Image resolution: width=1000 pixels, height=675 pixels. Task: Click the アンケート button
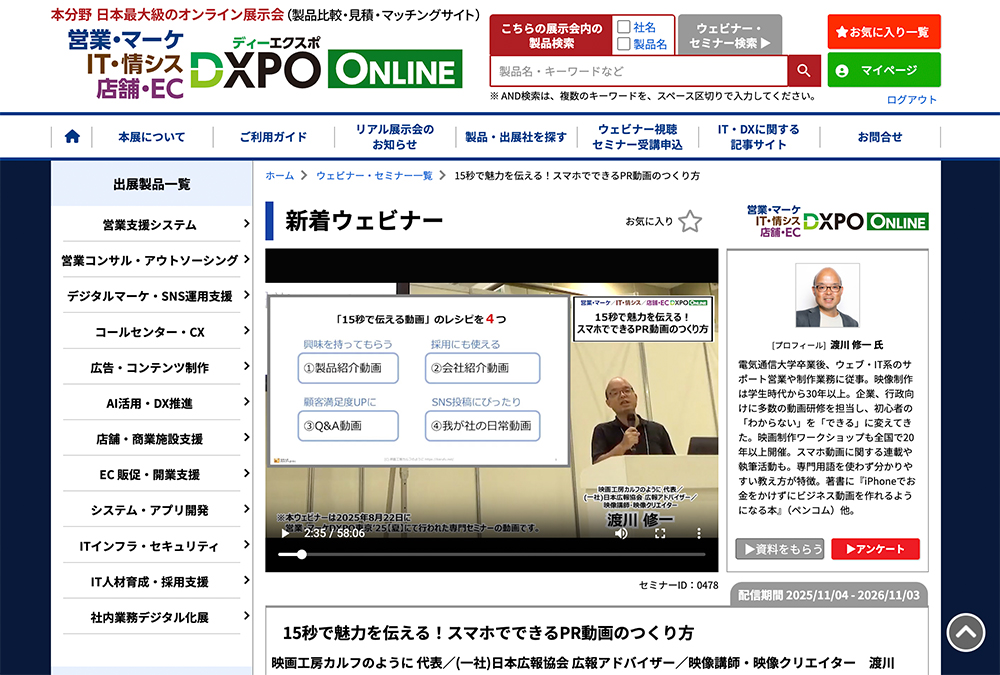pos(875,549)
